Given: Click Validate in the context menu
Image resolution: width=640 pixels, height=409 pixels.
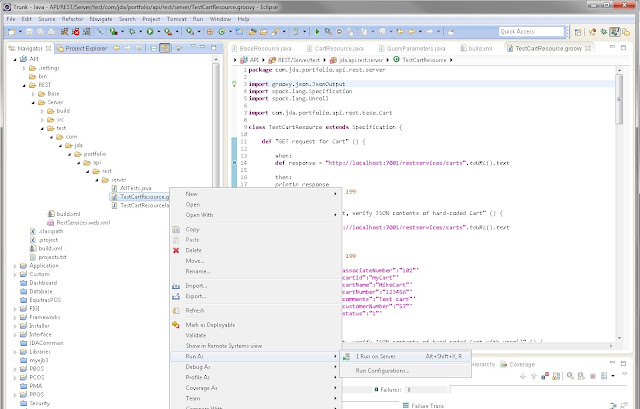Looking at the screenshot, I should click(256, 335).
